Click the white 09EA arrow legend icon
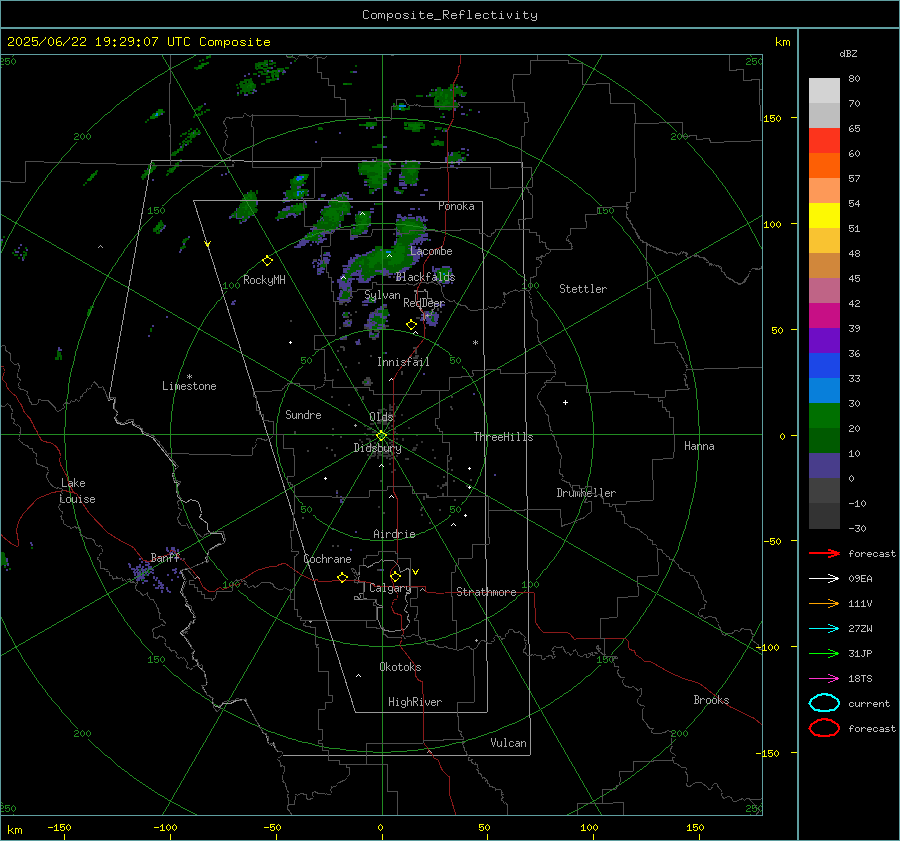The height and width of the screenshot is (841, 900). coord(824,578)
